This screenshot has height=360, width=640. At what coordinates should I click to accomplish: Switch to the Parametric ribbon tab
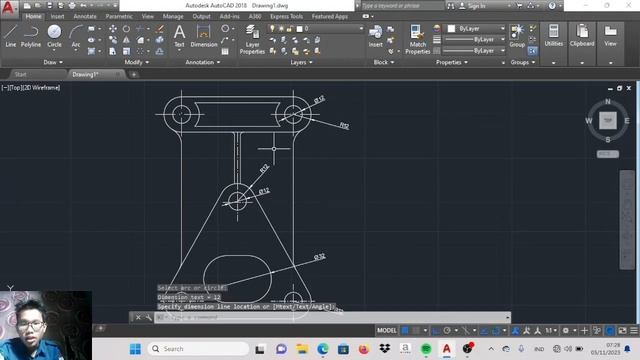pos(119,16)
